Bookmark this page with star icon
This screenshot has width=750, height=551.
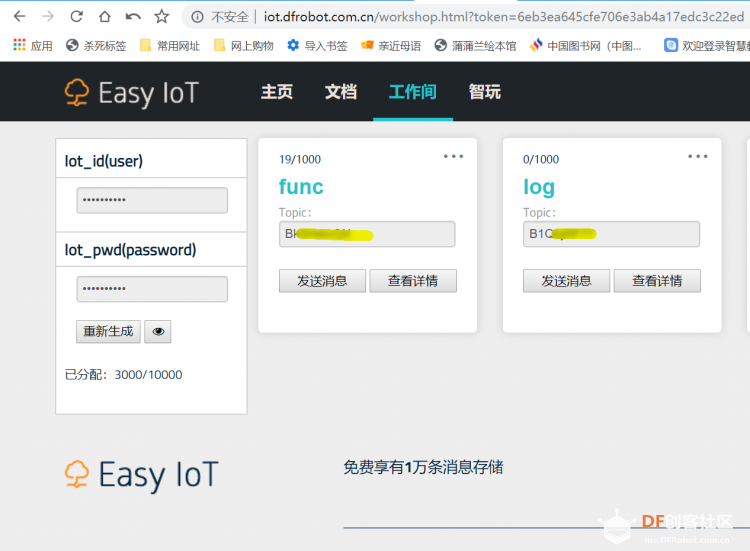coord(162,17)
